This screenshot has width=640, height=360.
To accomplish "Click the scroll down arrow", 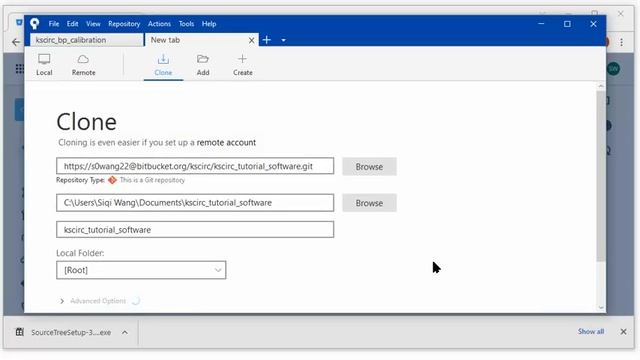I will click(x=601, y=308).
